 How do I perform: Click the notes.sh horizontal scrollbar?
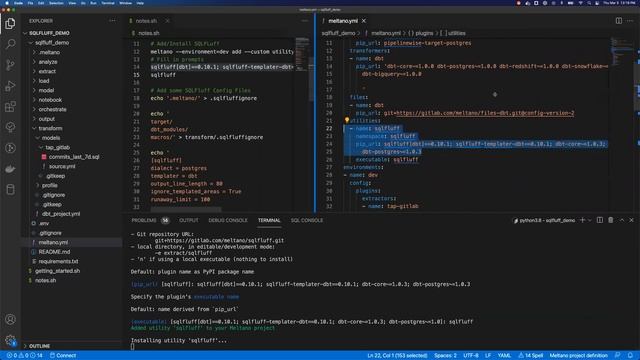[x=186, y=209]
